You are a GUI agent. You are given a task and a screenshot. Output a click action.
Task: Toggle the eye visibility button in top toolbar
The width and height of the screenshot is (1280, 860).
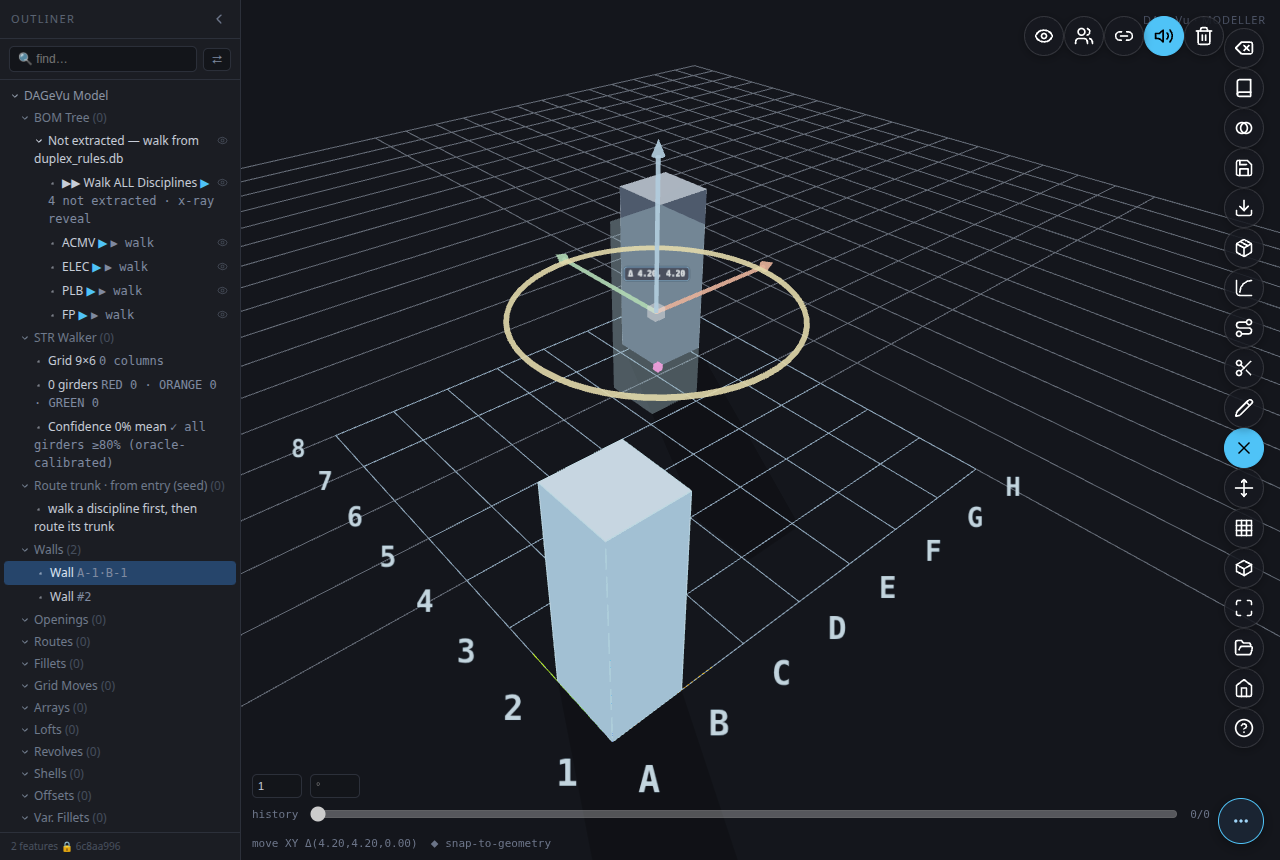1044,36
